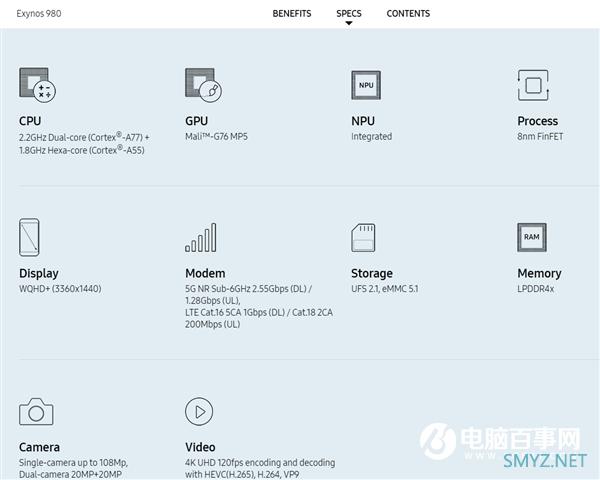This screenshot has width=600, height=480.
Task: Click the Display heading
Action: [x=39, y=273]
